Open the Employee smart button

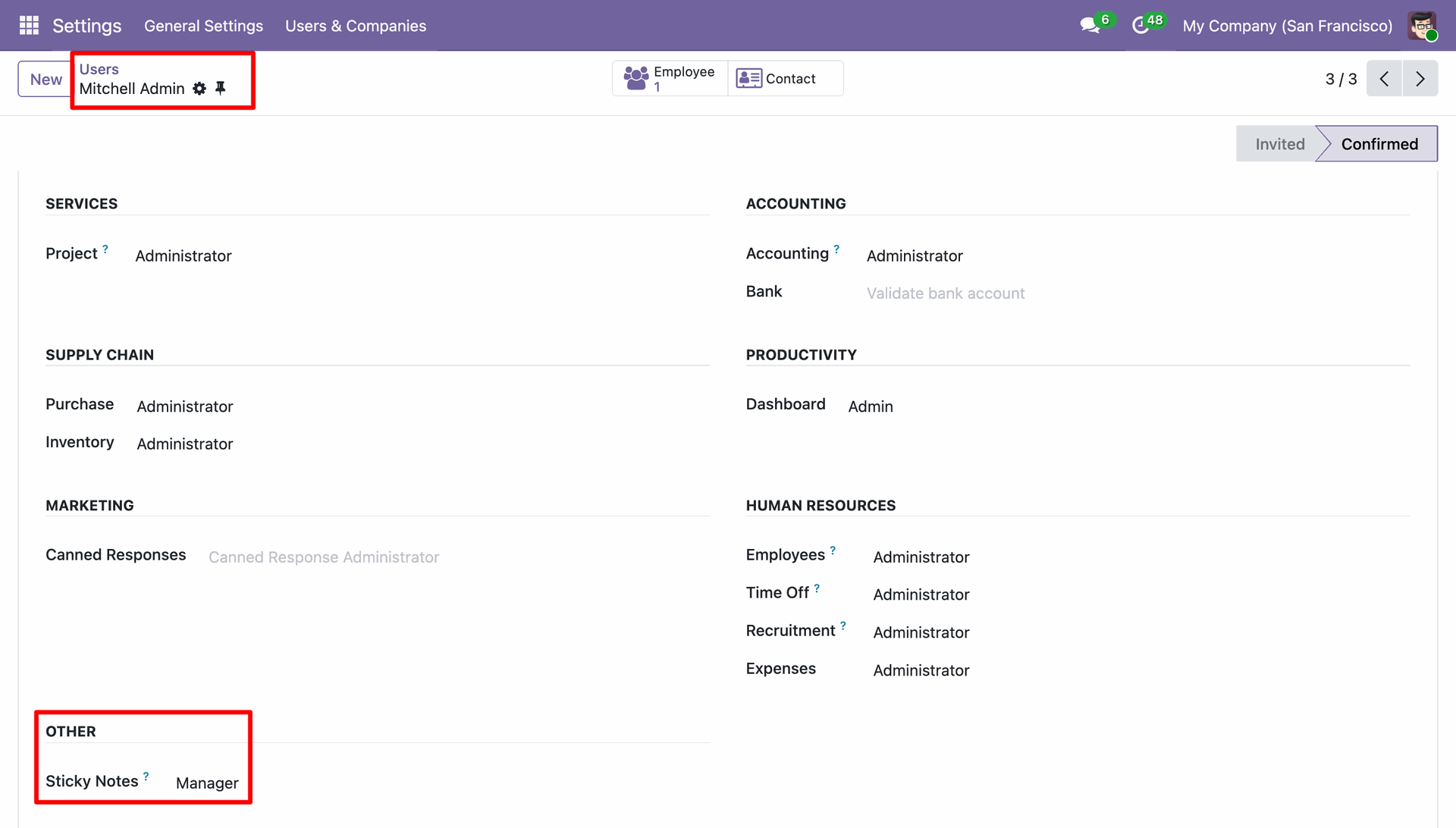(x=670, y=79)
